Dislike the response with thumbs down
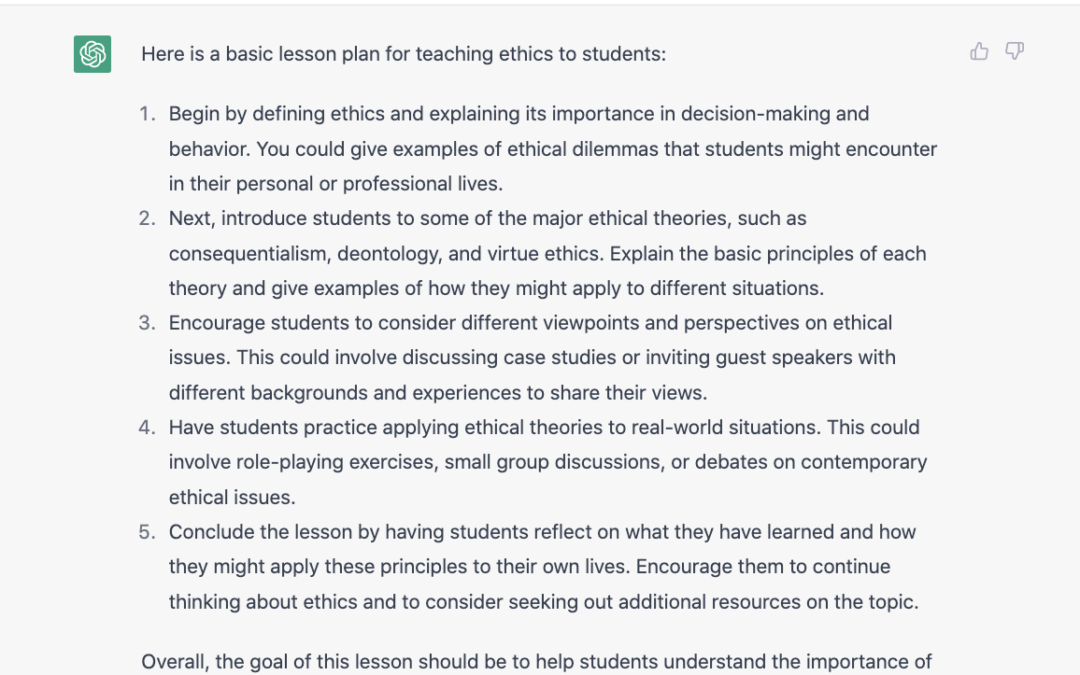 (x=1014, y=51)
